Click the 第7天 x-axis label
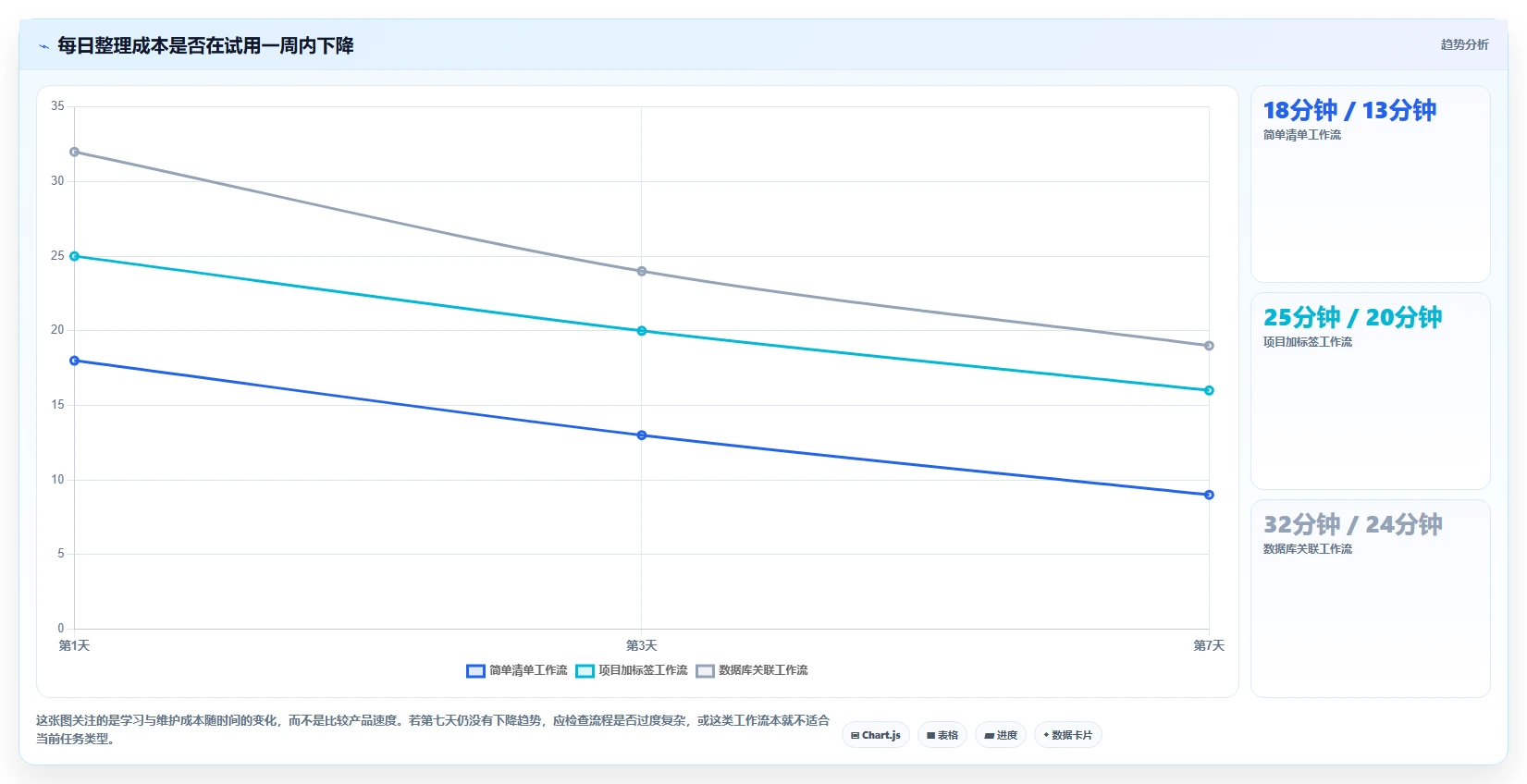Viewport: 1527px width, 784px height. tap(1209, 645)
